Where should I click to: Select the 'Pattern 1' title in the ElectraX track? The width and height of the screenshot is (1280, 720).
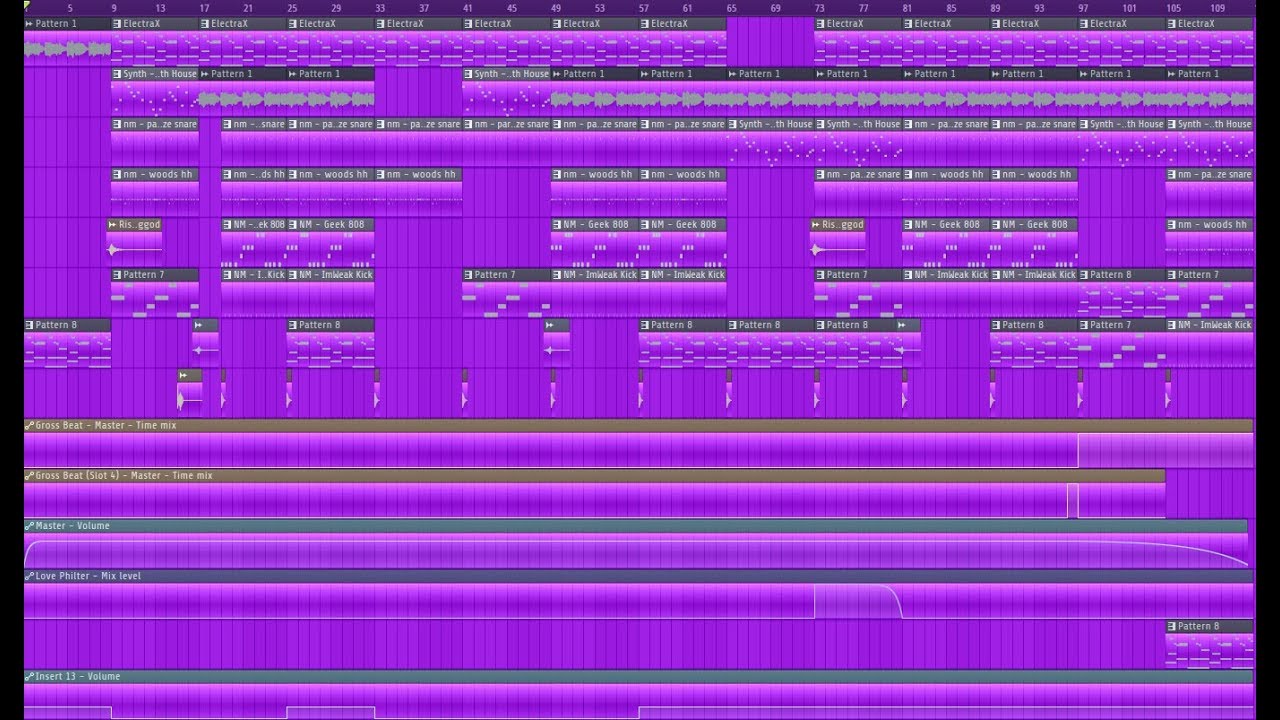(x=56, y=23)
